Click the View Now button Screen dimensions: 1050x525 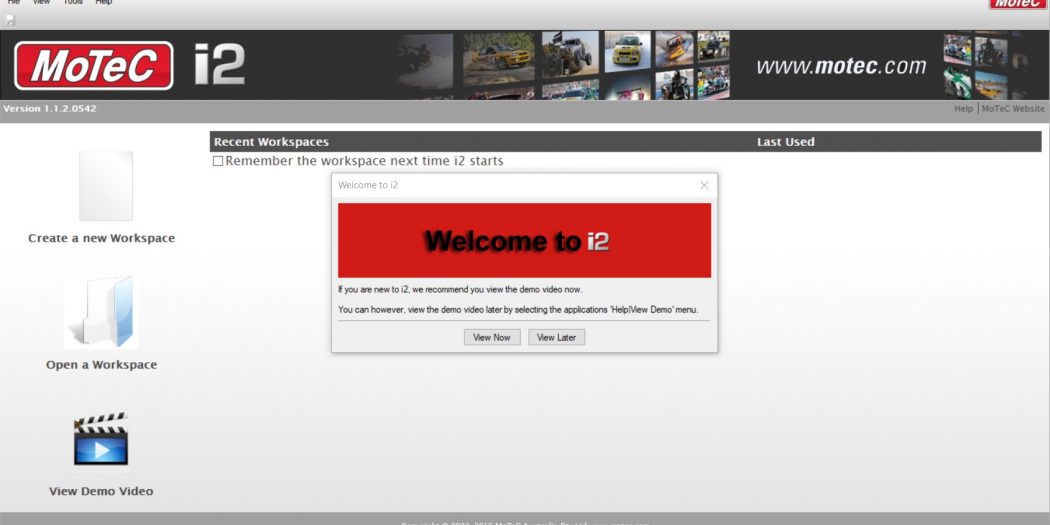click(492, 338)
